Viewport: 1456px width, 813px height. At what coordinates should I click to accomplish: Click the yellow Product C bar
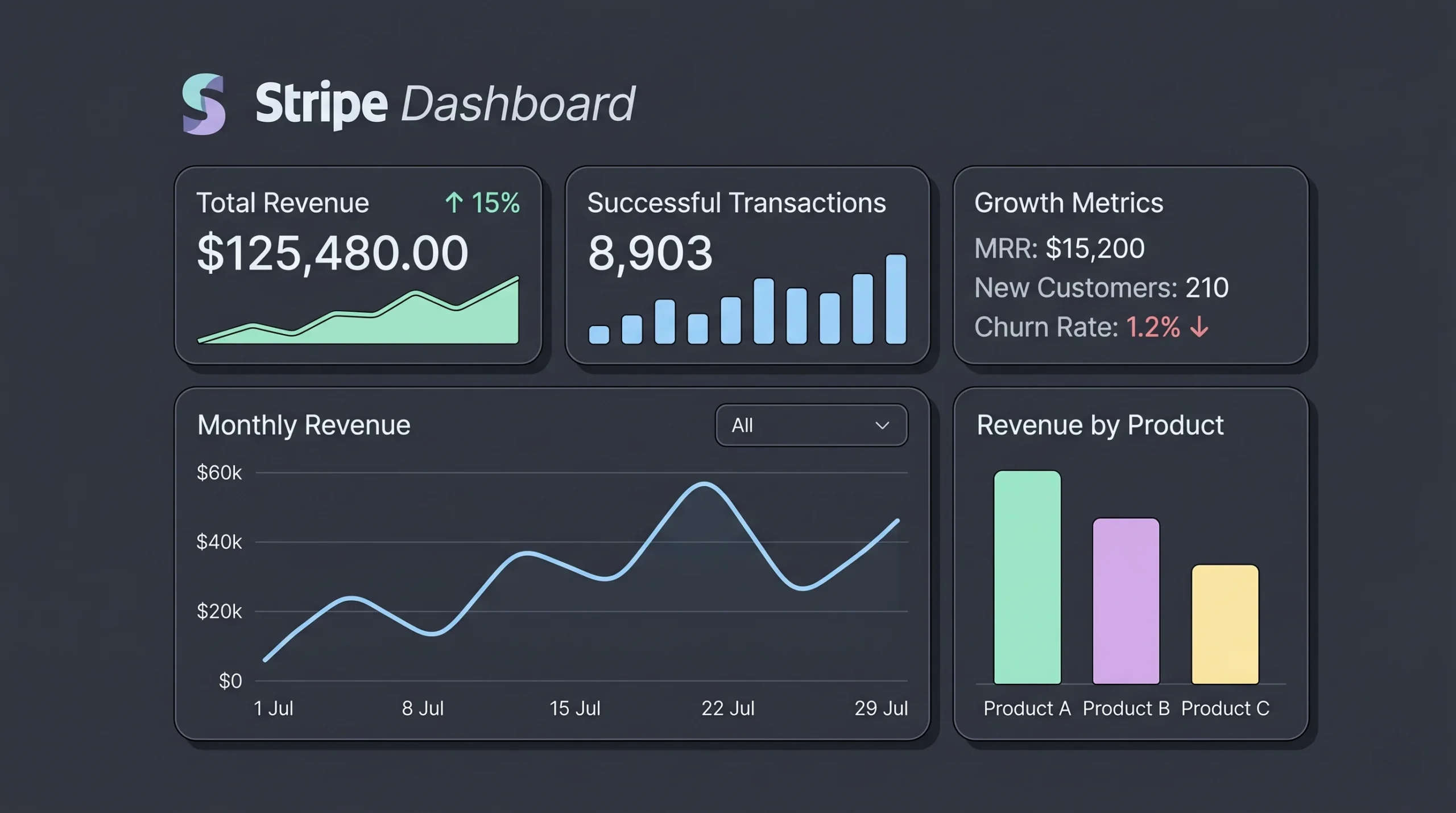1225,623
